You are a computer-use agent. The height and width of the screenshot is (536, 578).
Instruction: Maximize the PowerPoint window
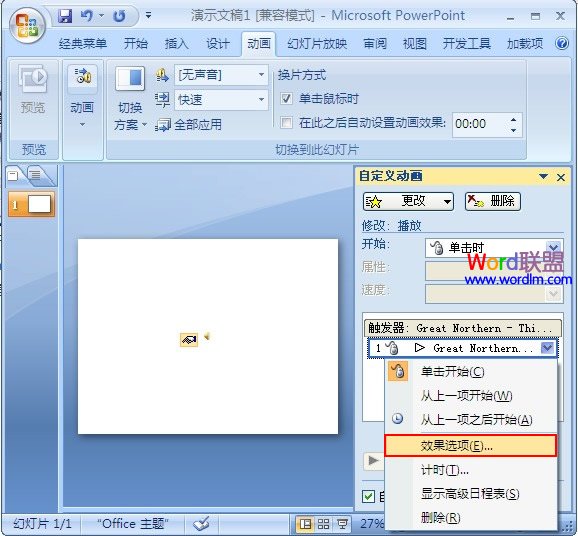coord(535,16)
